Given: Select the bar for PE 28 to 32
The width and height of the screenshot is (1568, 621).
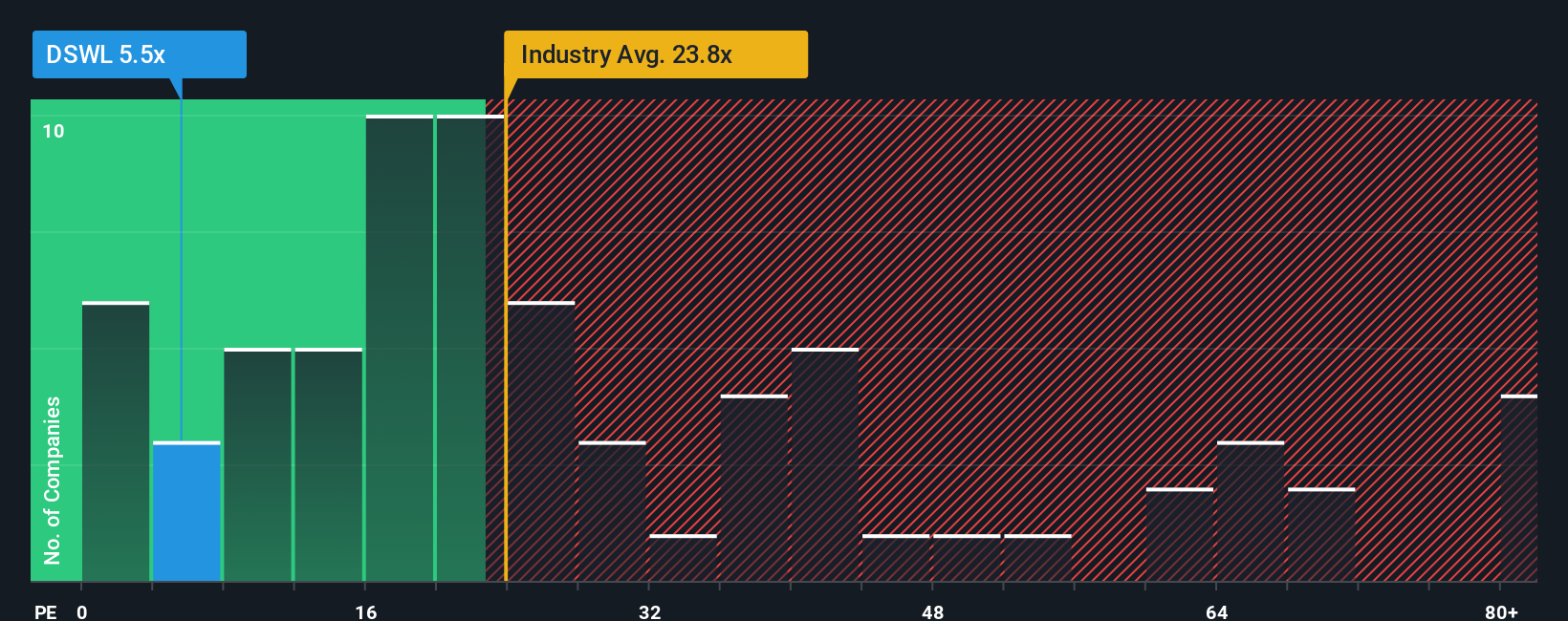Looking at the screenshot, I should tap(612, 511).
